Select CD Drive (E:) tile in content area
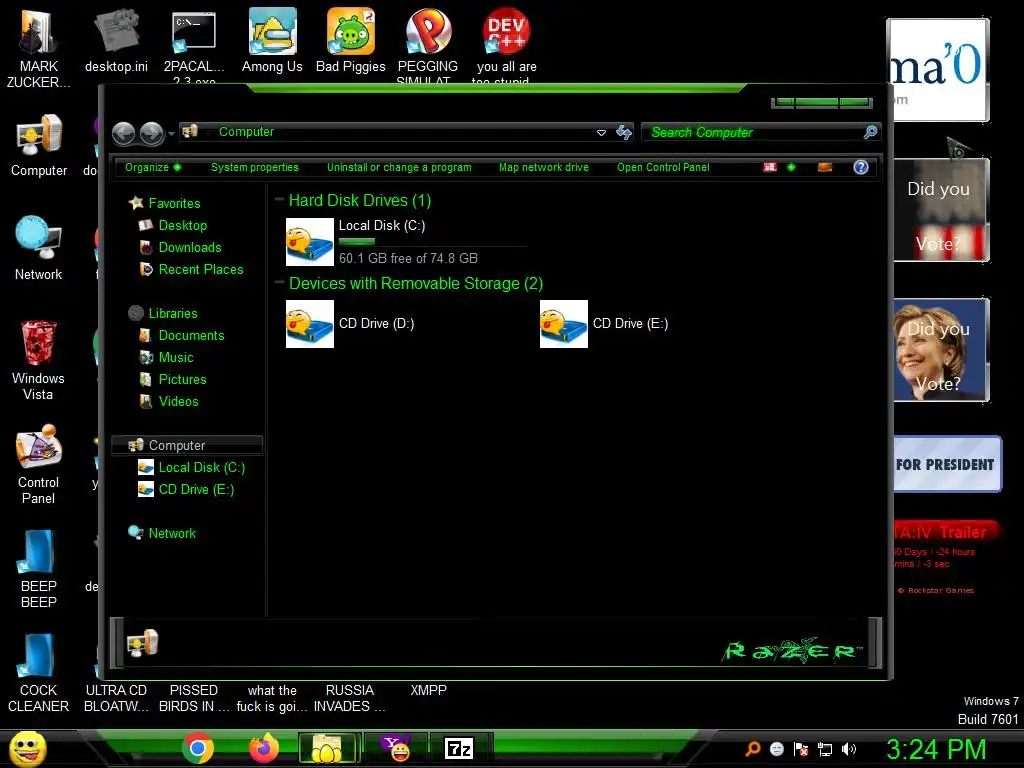 point(604,324)
